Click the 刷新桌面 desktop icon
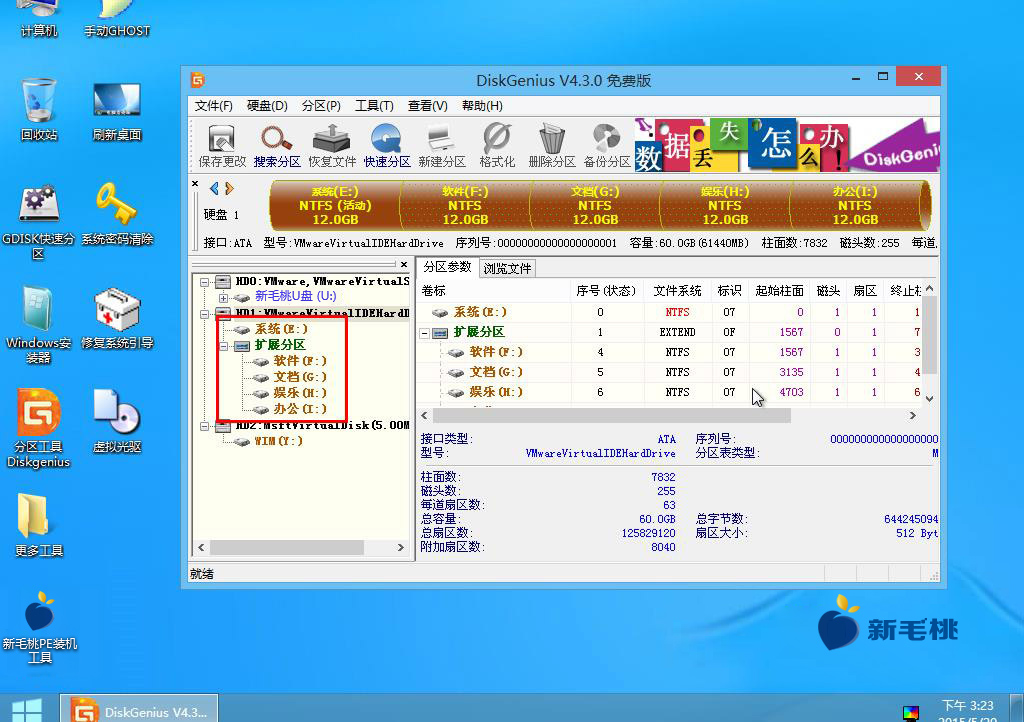Viewport: 1024px width, 722px height. coord(116,111)
